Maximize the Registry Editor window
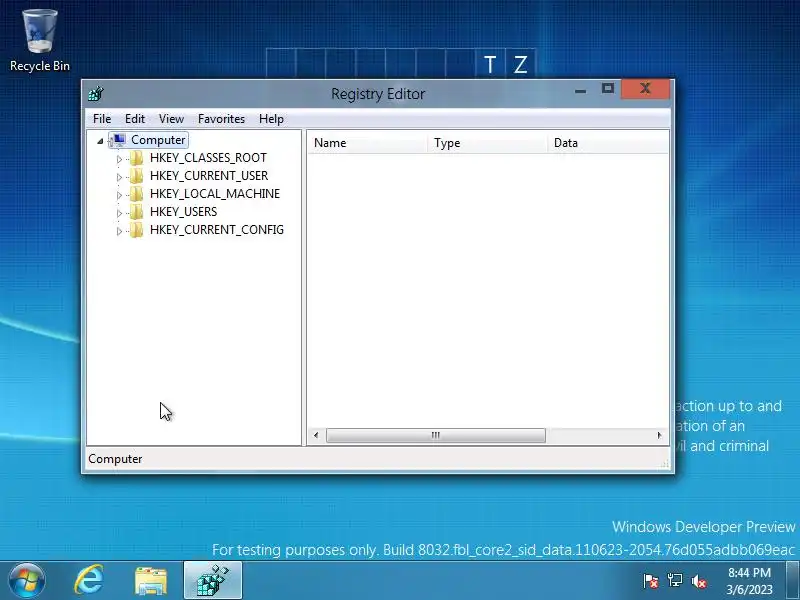This screenshot has width=800, height=600. coord(607,89)
